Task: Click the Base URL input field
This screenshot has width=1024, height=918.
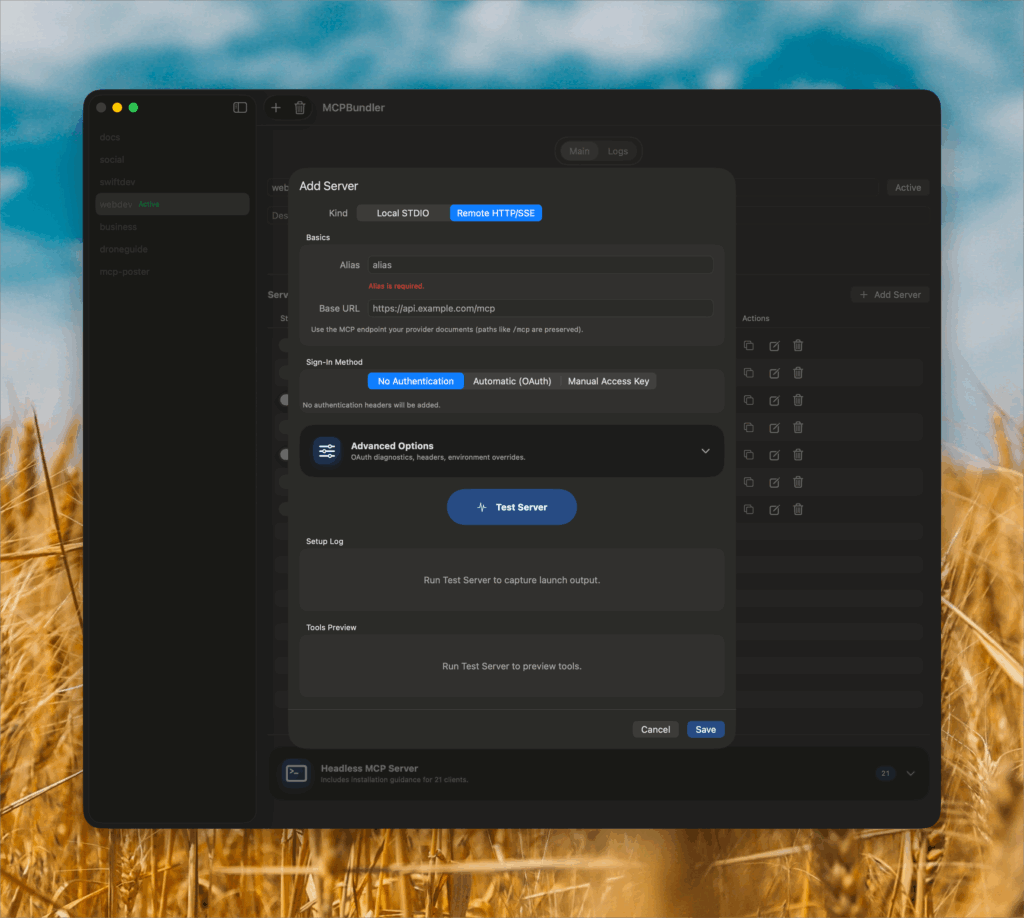Action: pos(540,308)
